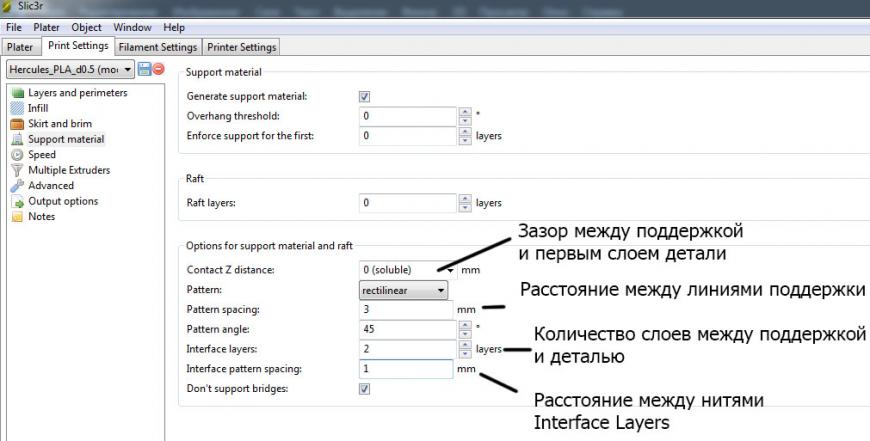
Task: Select Skirt and brim settings page
Action: tap(60, 124)
